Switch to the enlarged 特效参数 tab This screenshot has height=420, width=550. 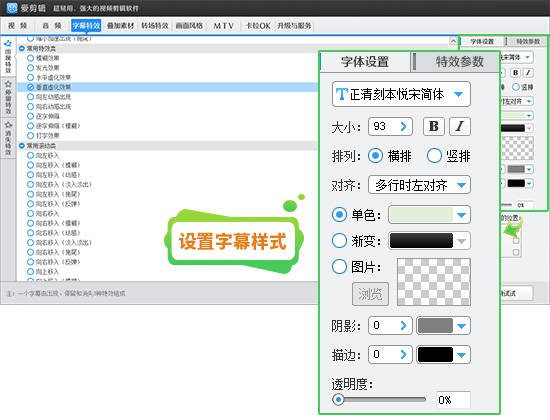(460, 62)
